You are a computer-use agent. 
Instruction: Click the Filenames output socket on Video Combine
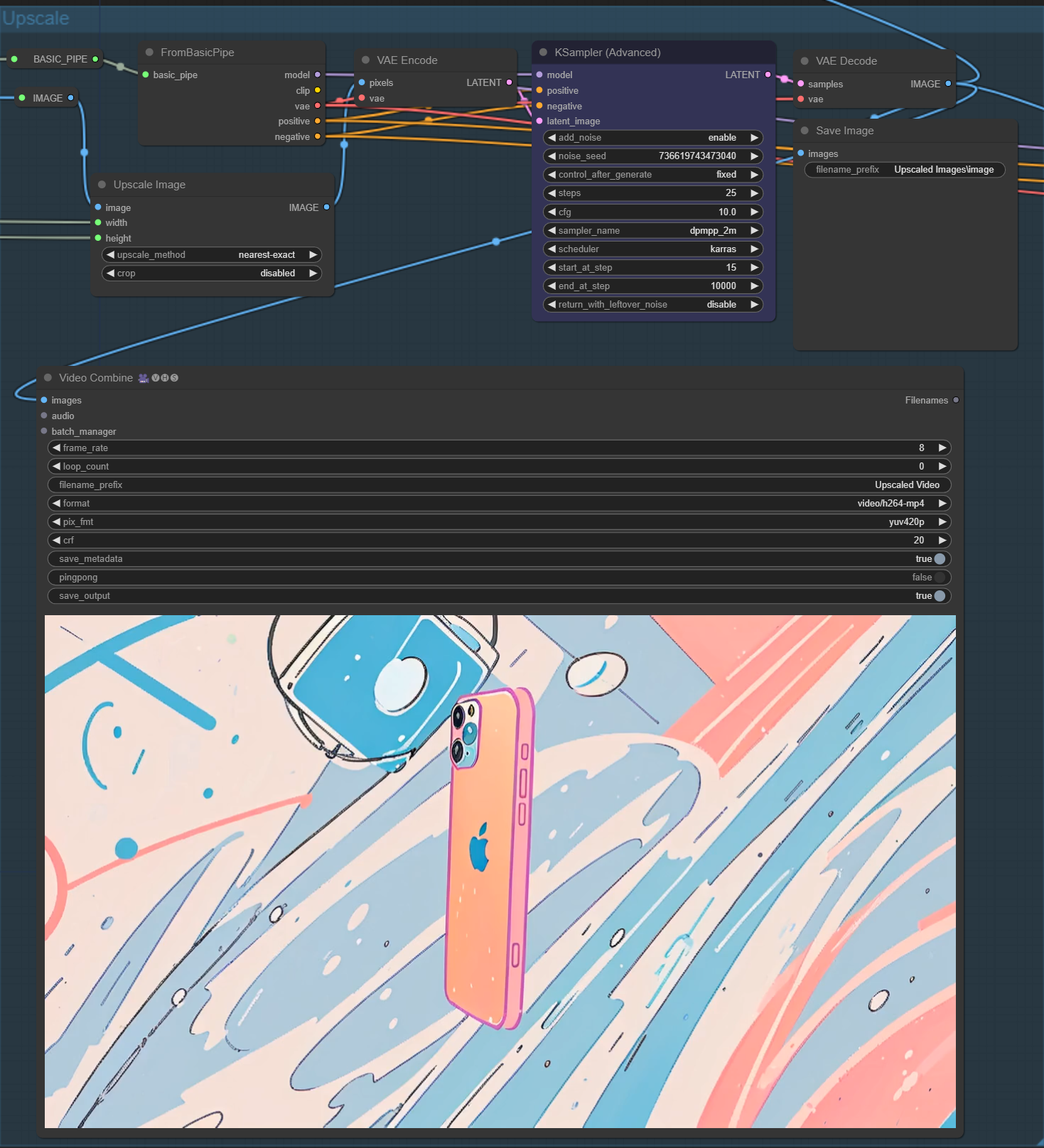(x=956, y=400)
